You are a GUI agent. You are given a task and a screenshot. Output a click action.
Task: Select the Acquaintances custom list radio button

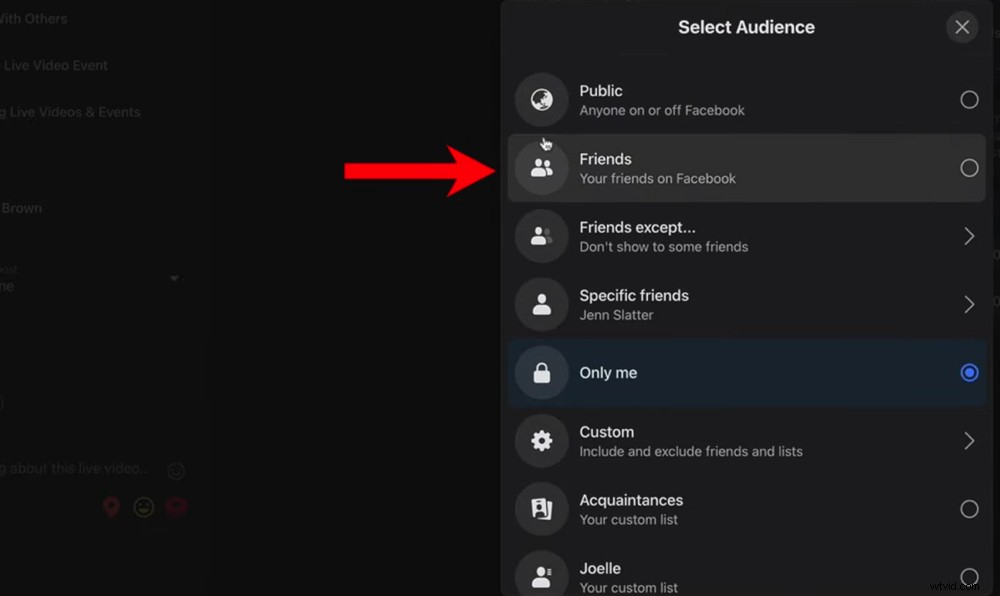[x=968, y=509]
